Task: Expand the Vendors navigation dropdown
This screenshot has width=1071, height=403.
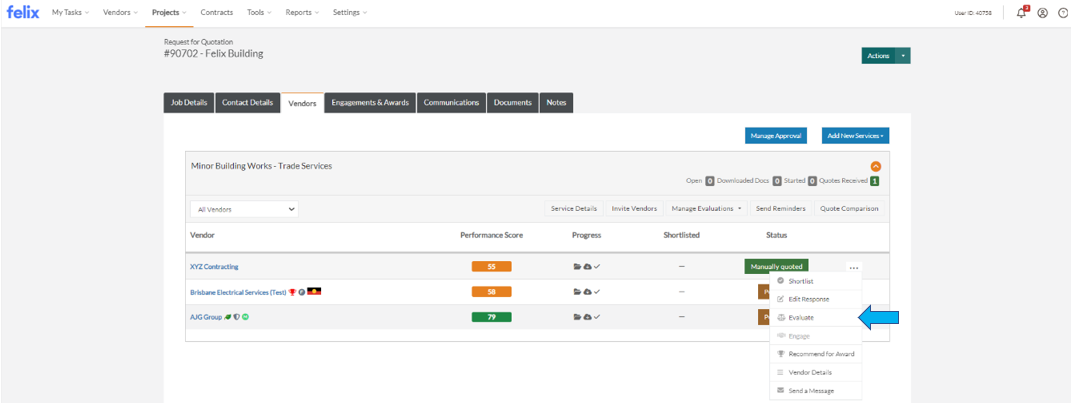Action: point(120,12)
